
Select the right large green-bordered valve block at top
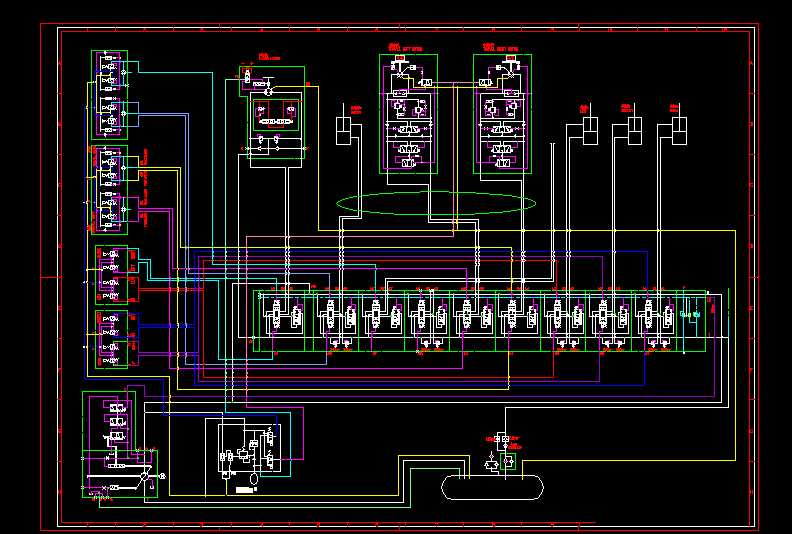pyautogui.click(x=503, y=114)
